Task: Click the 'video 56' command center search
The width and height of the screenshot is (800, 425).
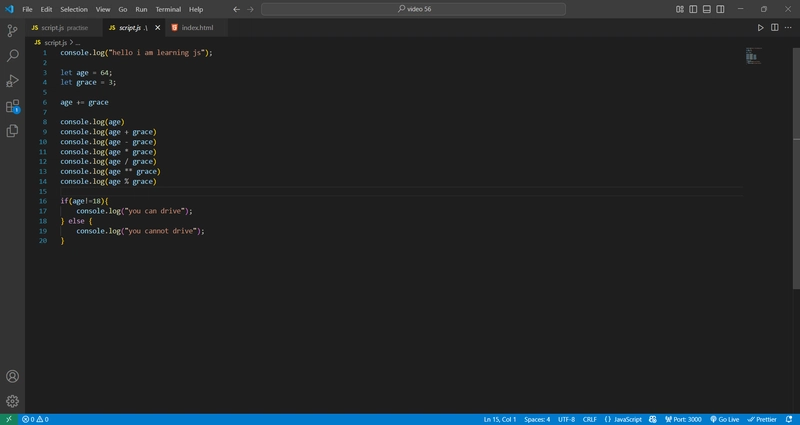Action: click(x=413, y=9)
